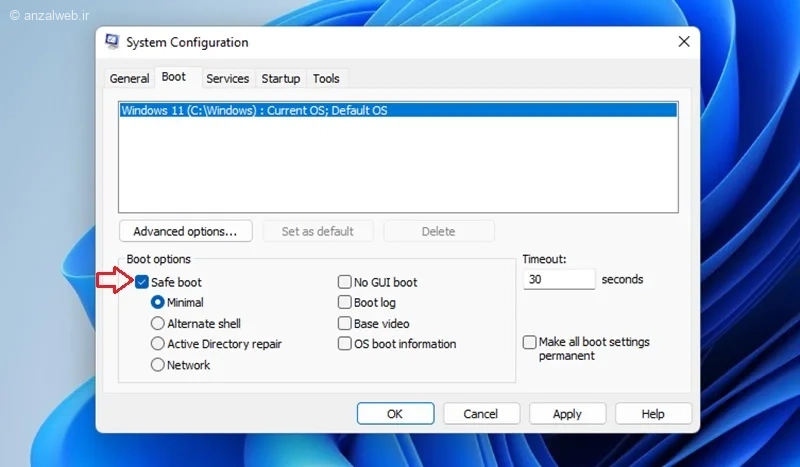This screenshot has height=467, width=800.
Task: Switch to the General tab
Action: [x=129, y=79]
